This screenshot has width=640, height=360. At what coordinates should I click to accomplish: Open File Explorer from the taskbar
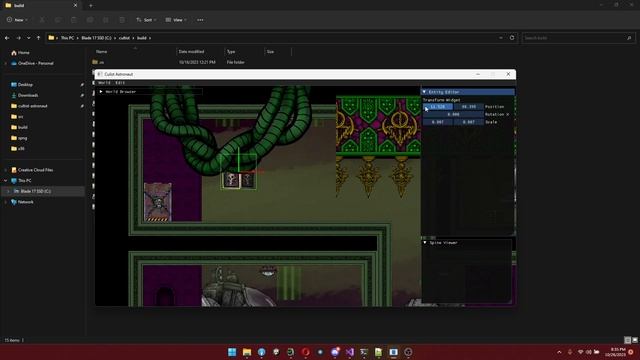pos(247,352)
